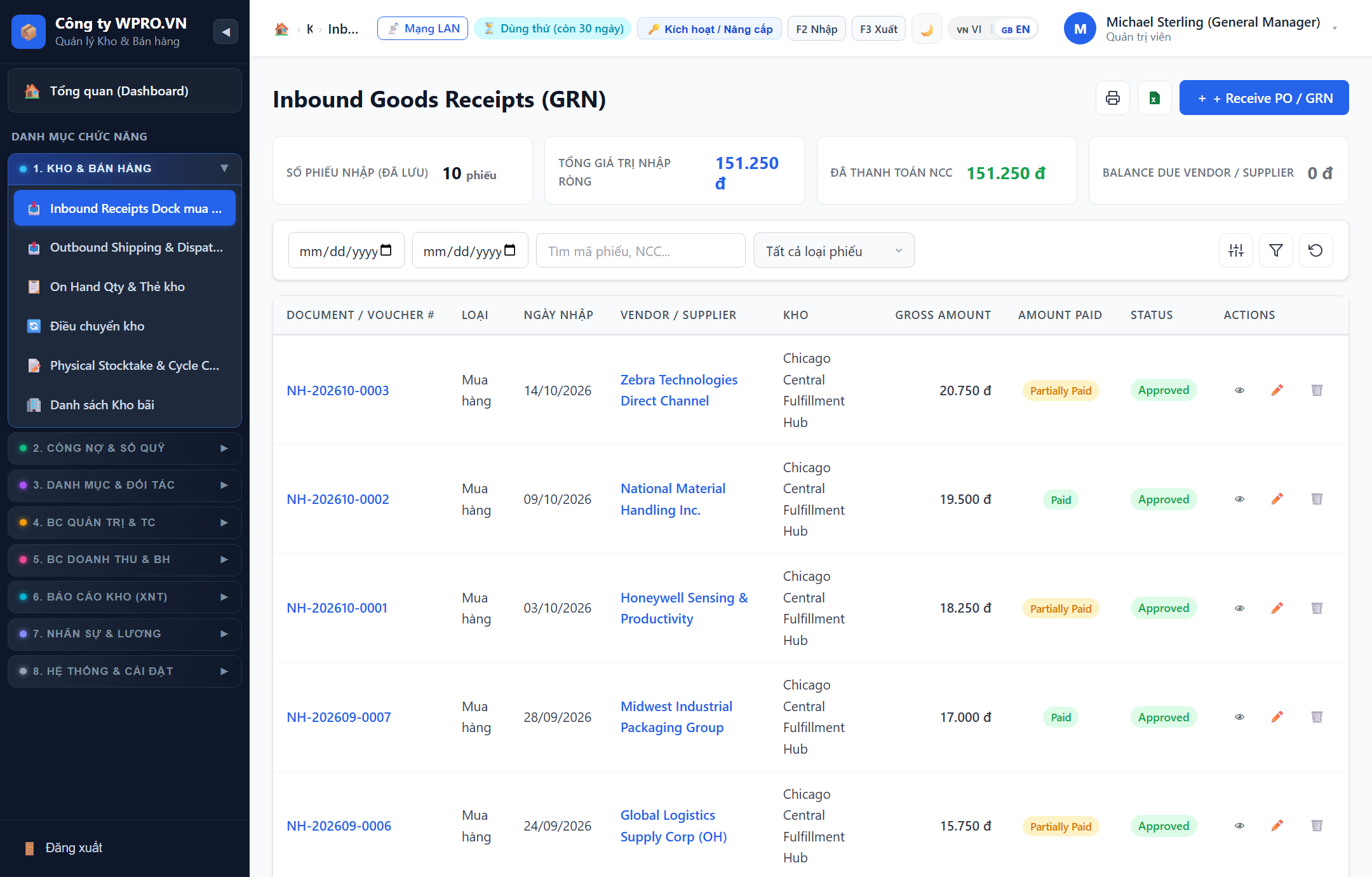
Task: Open Michael Sterling user menu arrow
Action: tap(1335, 29)
